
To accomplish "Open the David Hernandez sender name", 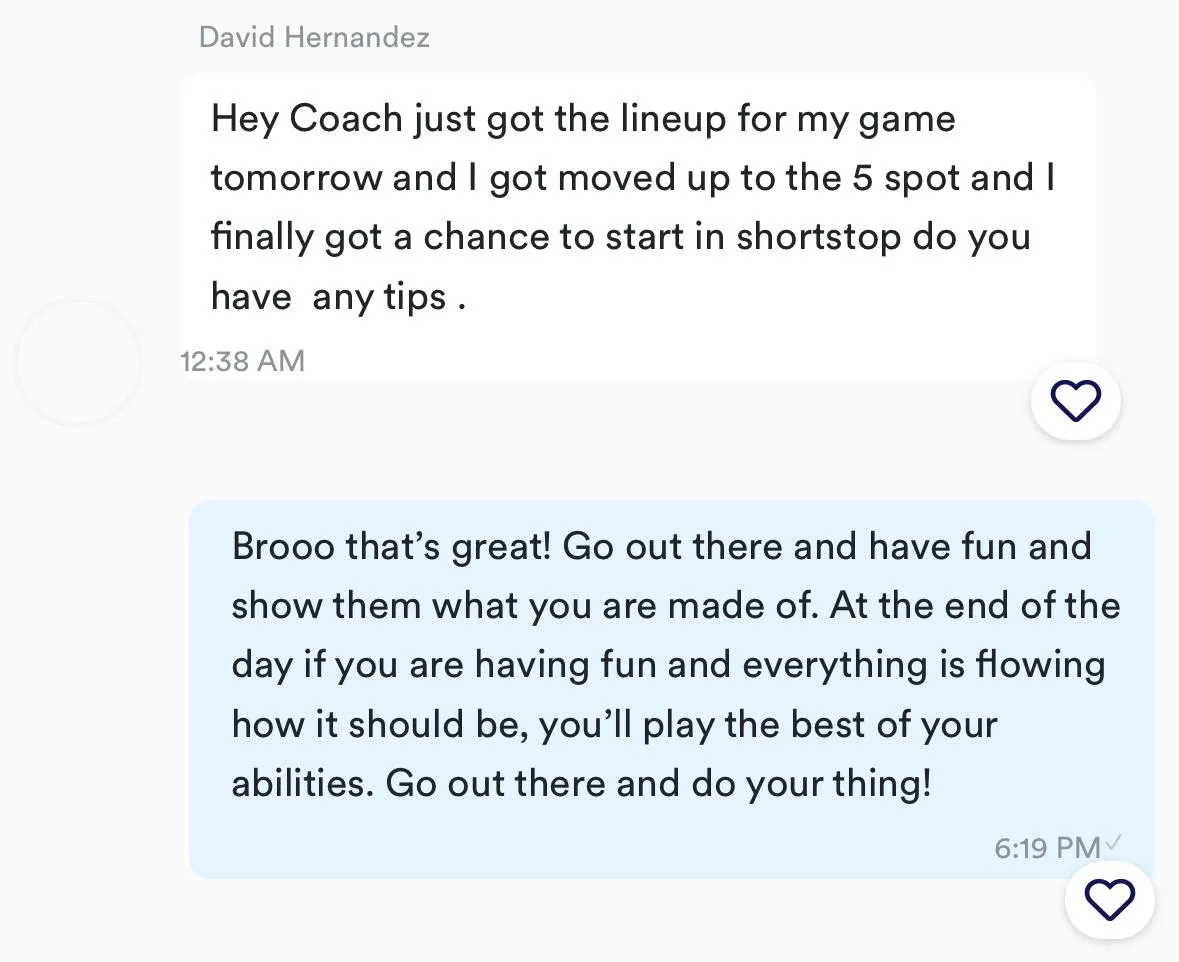I will click(x=314, y=37).
